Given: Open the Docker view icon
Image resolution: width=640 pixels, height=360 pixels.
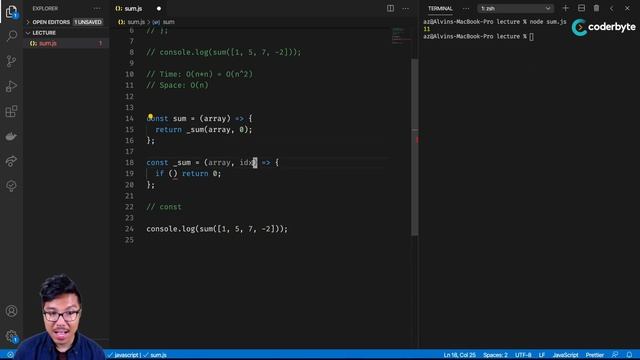Looking at the screenshot, I should [11, 136].
